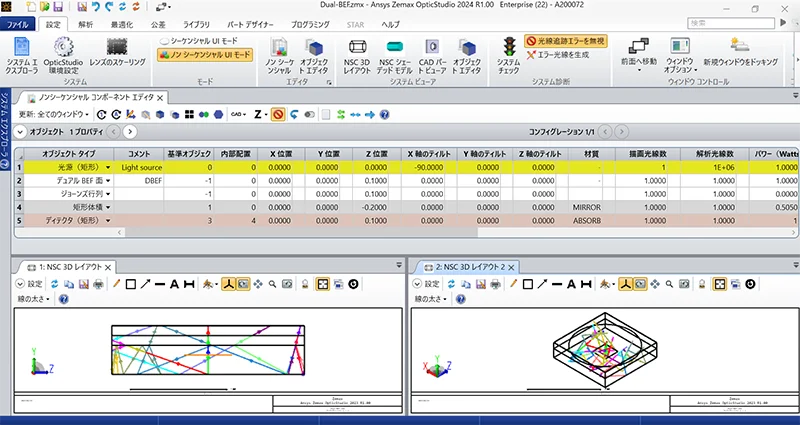800x425 pixels.
Task: Switch to the Optimize ribbon tab
Action: 122,24
